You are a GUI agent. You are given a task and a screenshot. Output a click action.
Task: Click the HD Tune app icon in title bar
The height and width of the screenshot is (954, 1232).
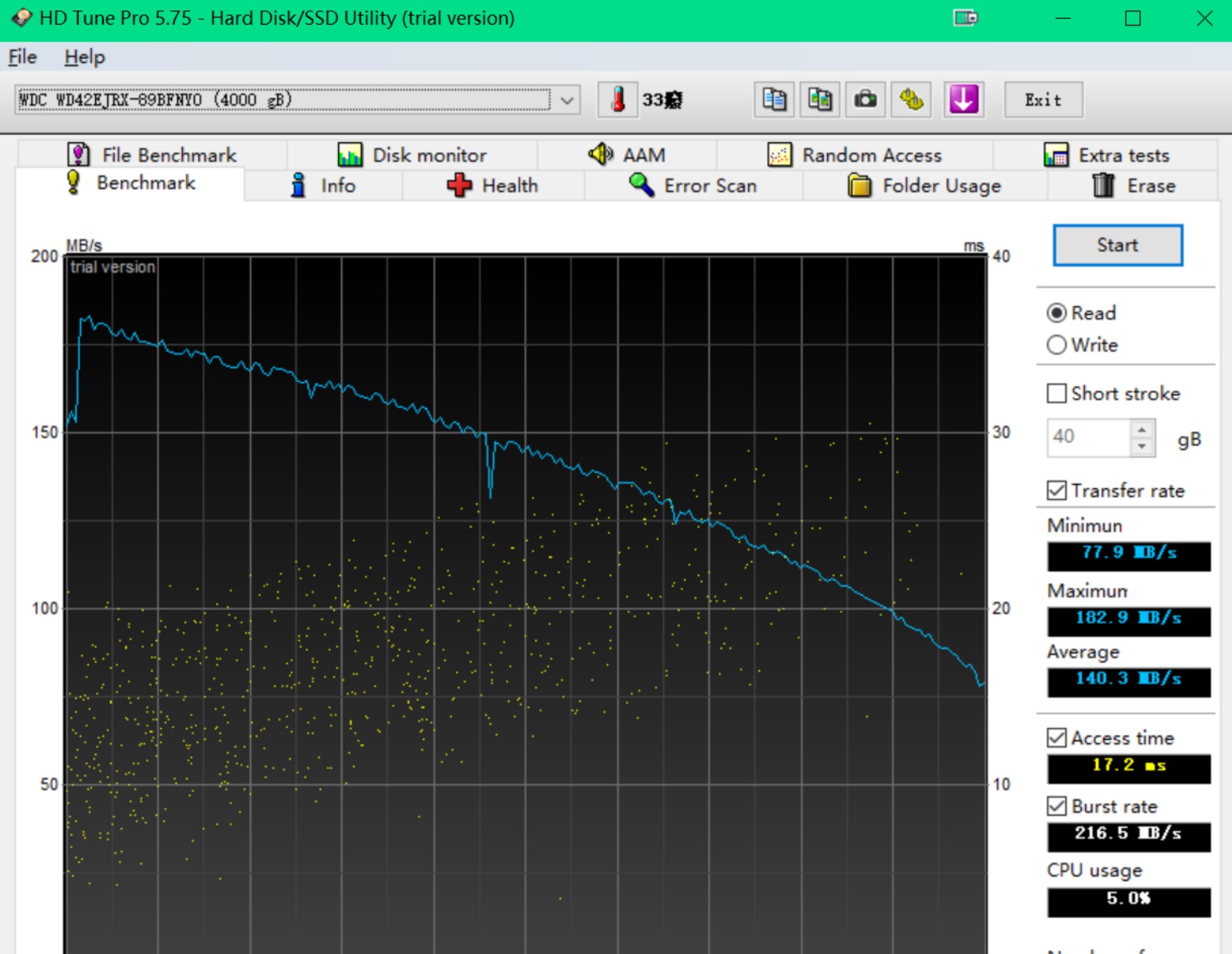point(22,18)
